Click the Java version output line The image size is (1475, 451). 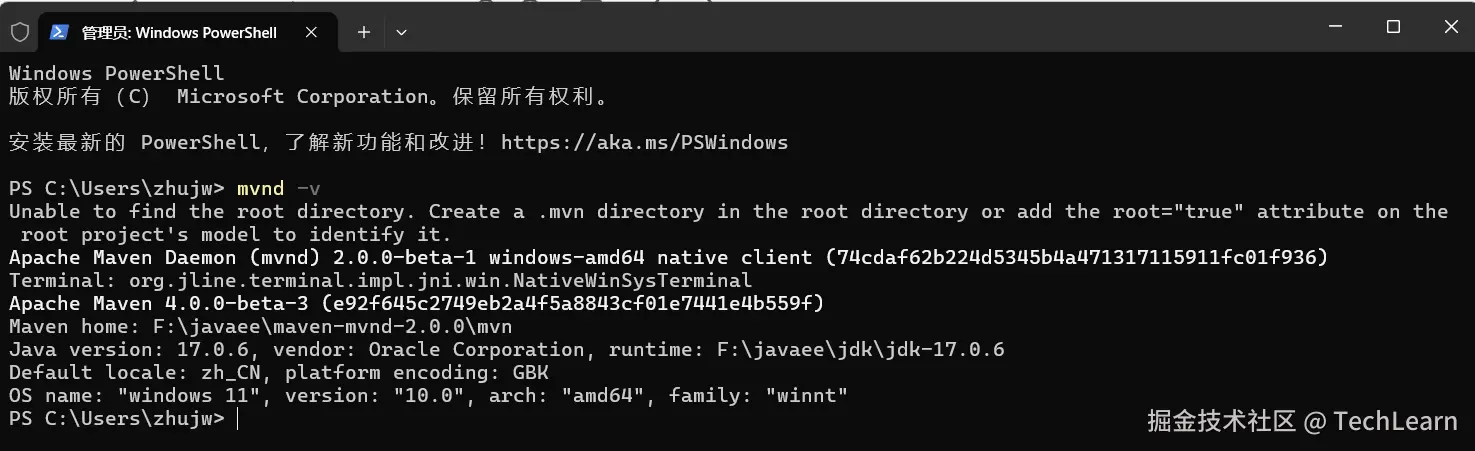pyautogui.click(x=506, y=350)
